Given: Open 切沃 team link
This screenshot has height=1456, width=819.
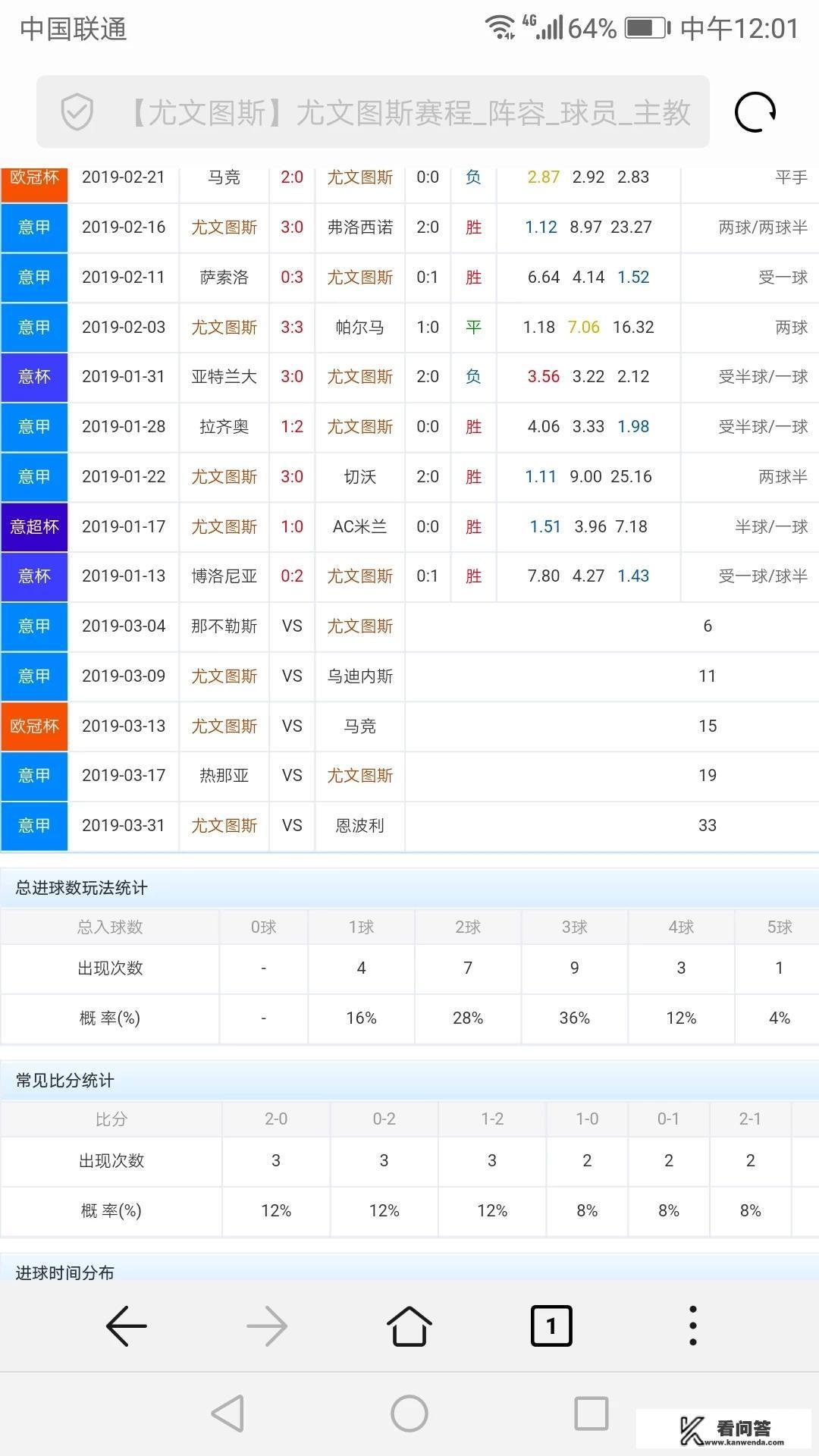Looking at the screenshot, I should tap(360, 477).
